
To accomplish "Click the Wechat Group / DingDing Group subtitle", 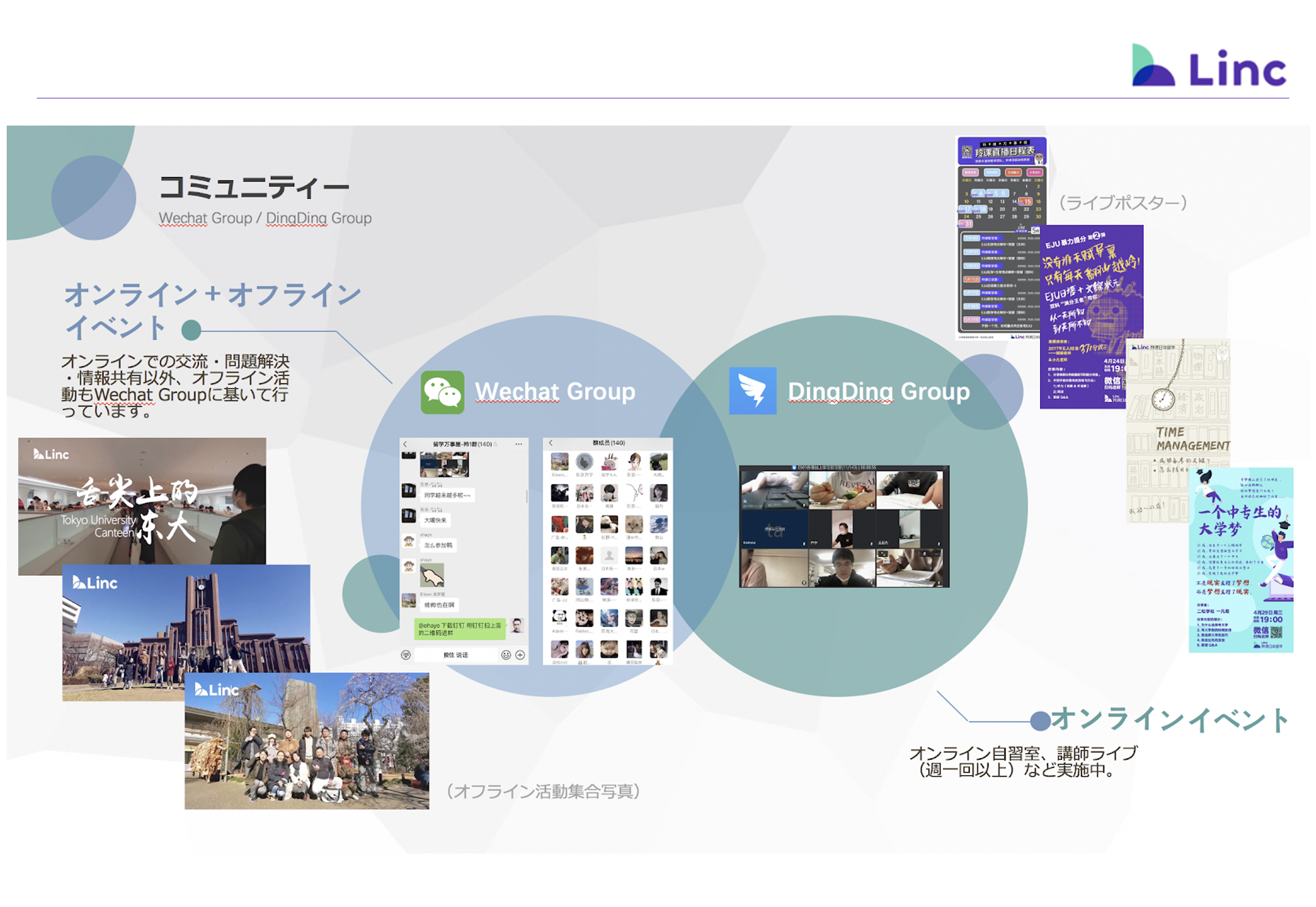I will pos(265,218).
